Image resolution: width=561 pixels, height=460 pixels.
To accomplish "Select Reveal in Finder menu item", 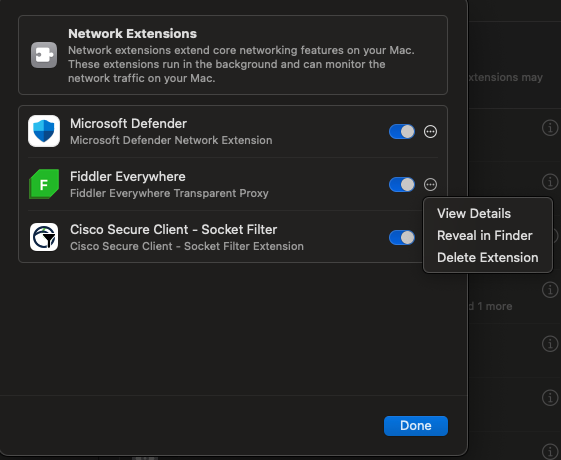I will (x=484, y=235).
